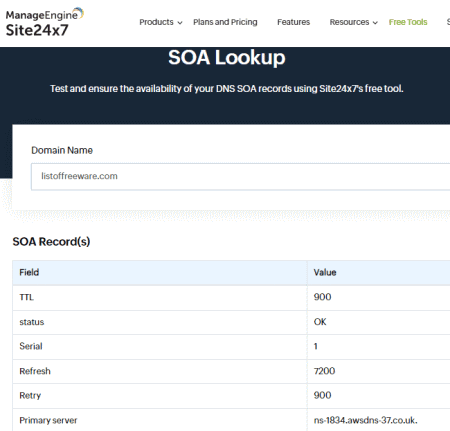
Task: Click the TTL value '900'
Action: click(322, 297)
